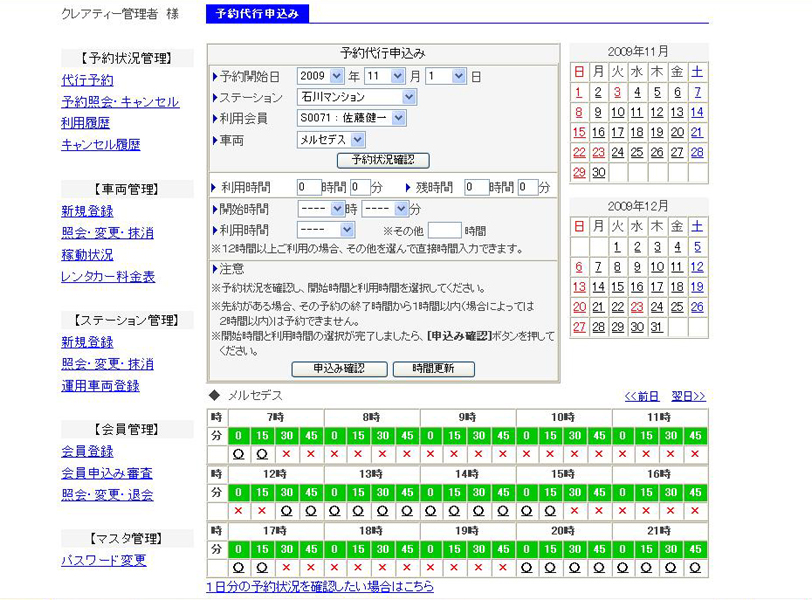Click 照会・変更・抹消 under ステーション管理
The width and height of the screenshot is (812, 600).
coord(107,364)
